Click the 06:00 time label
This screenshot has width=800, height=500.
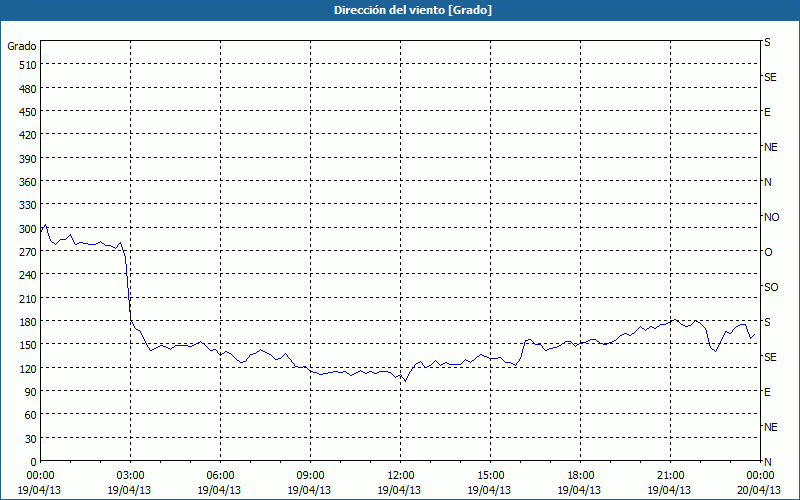coord(220,476)
